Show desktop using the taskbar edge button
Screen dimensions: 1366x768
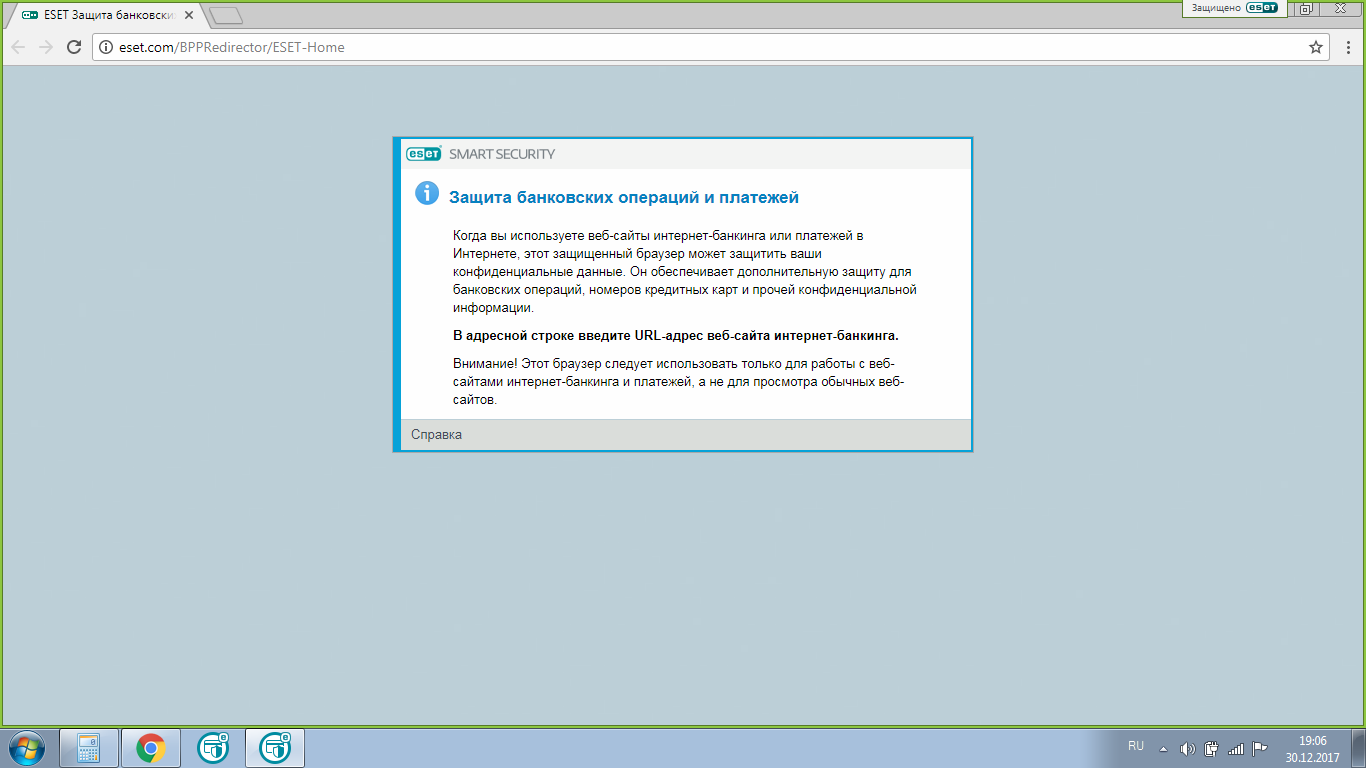point(1359,748)
